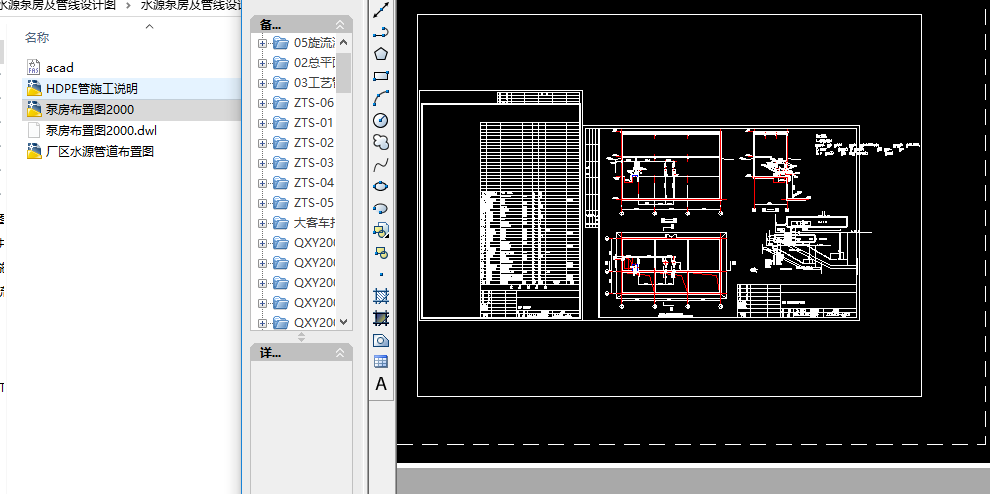
Task: Click the Table tool
Action: (x=381, y=361)
